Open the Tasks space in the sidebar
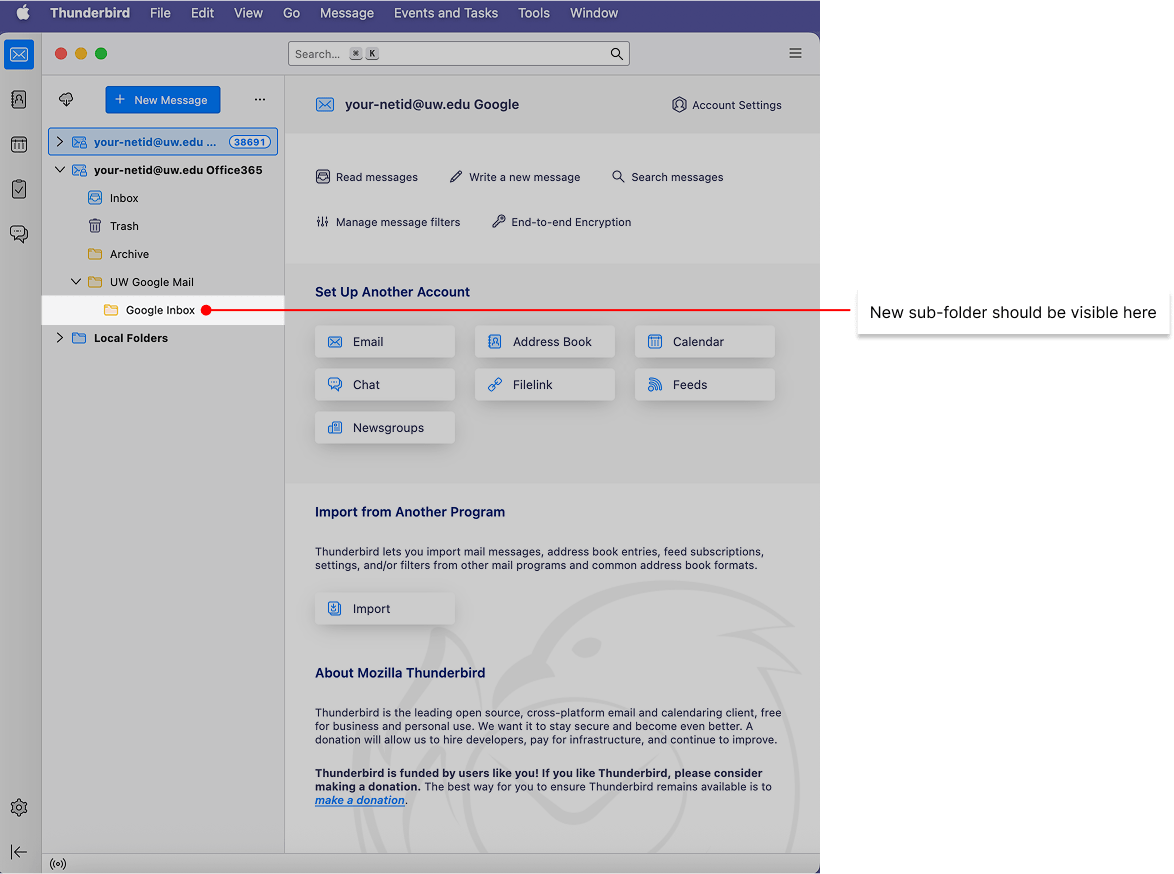This screenshot has height=874, width=1174. tap(18, 188)
